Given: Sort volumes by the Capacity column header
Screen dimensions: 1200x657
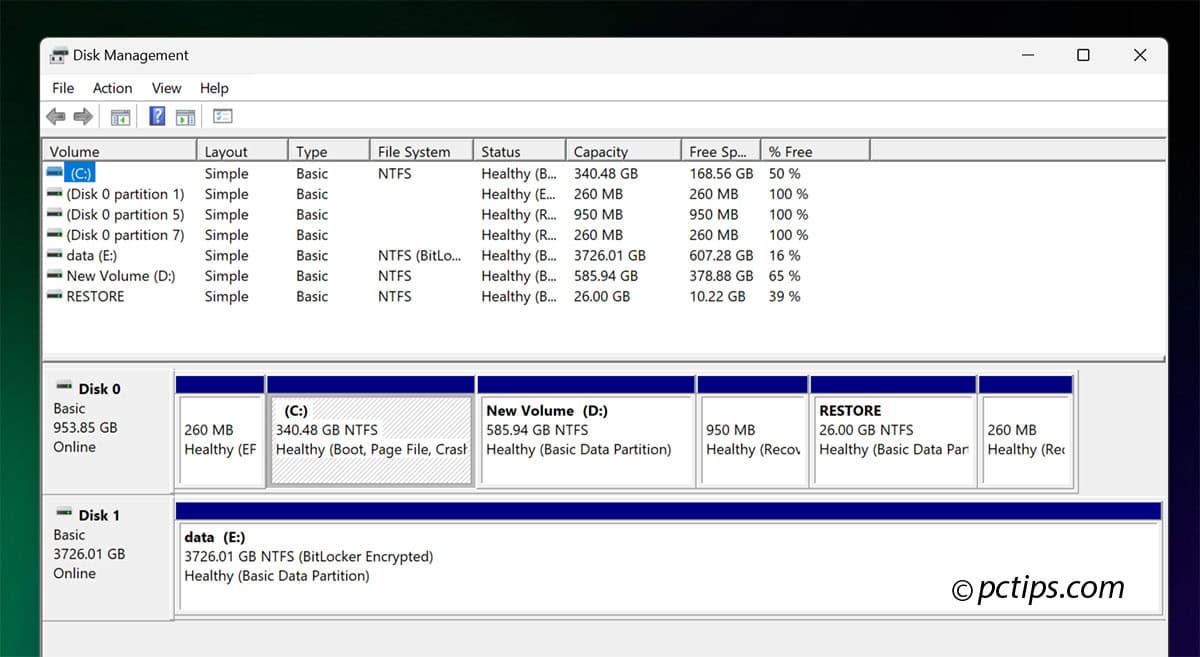Looking at the screenshot, I should tap(600, 151).
